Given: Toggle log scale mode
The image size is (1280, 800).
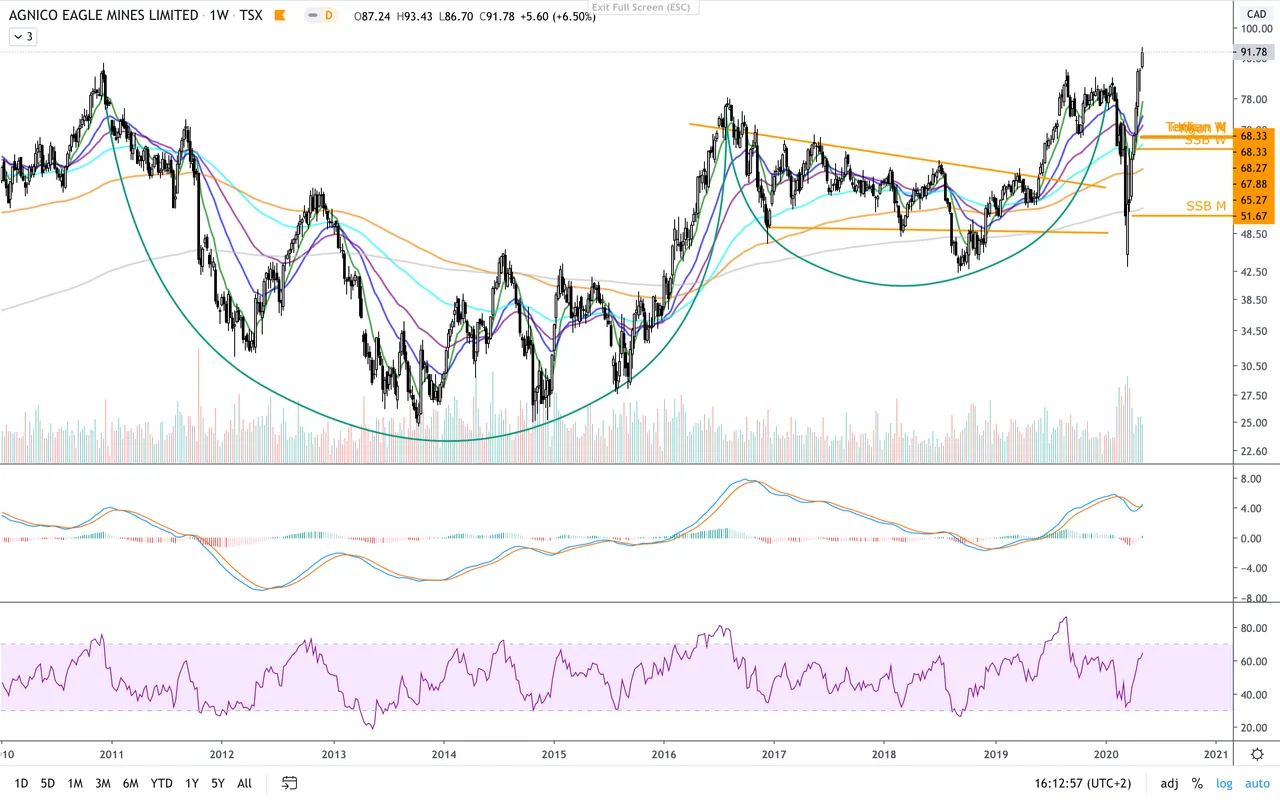Looking at the screenshot, I should pyautogui.click(x=1224, y=783).
